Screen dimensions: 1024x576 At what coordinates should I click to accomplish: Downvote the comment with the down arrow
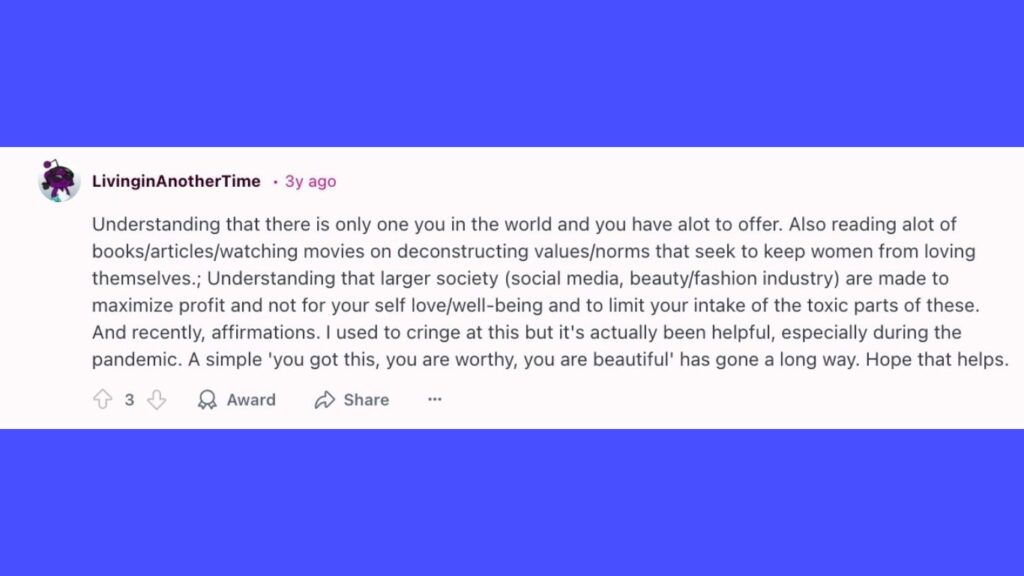(x=157, y=400)
